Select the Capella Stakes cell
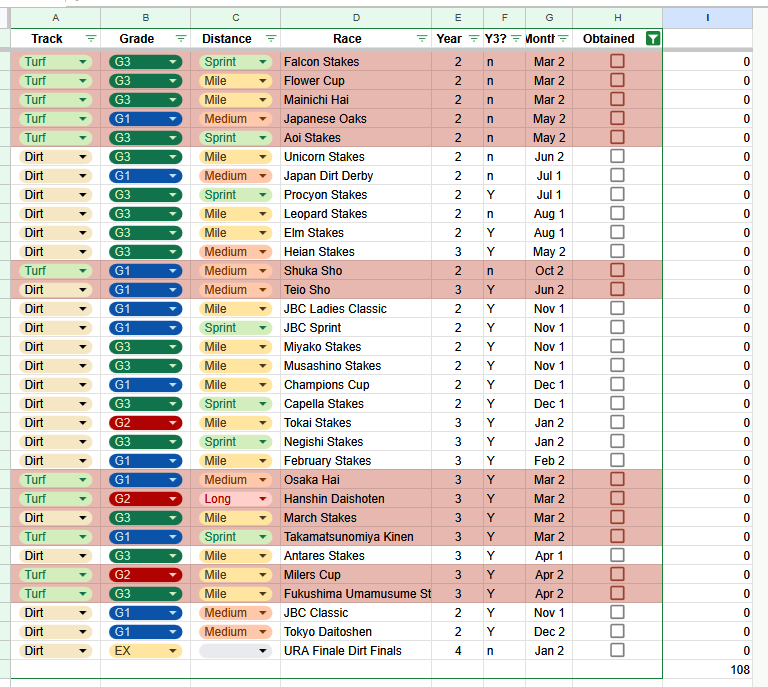This screenshot has width=768, height=687. 356,403
